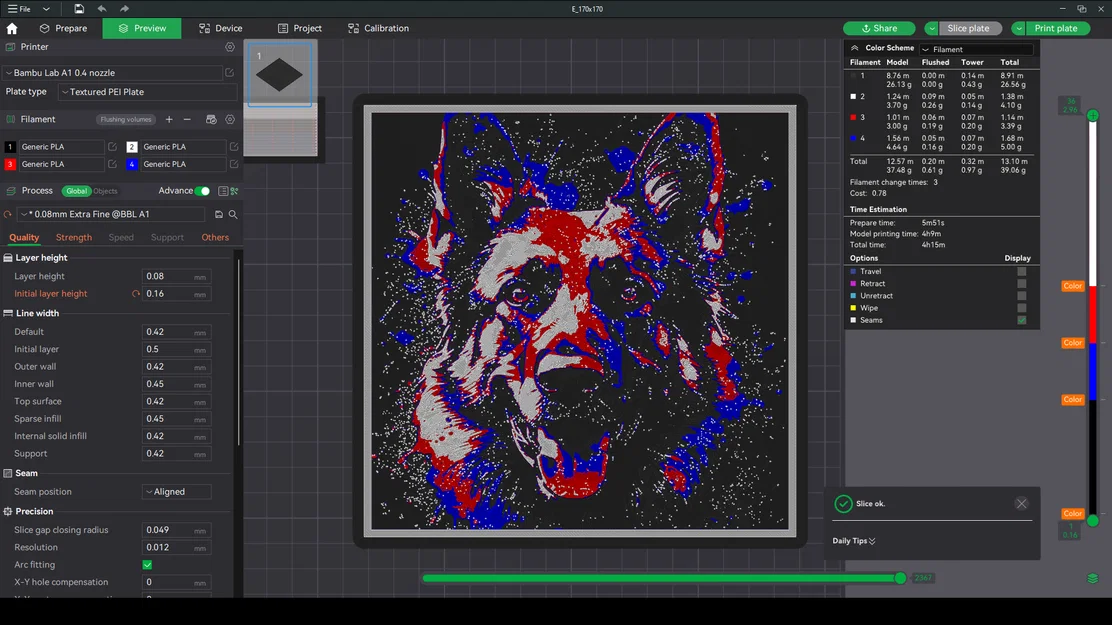Open the Strength settings tab

pos(74,238)
